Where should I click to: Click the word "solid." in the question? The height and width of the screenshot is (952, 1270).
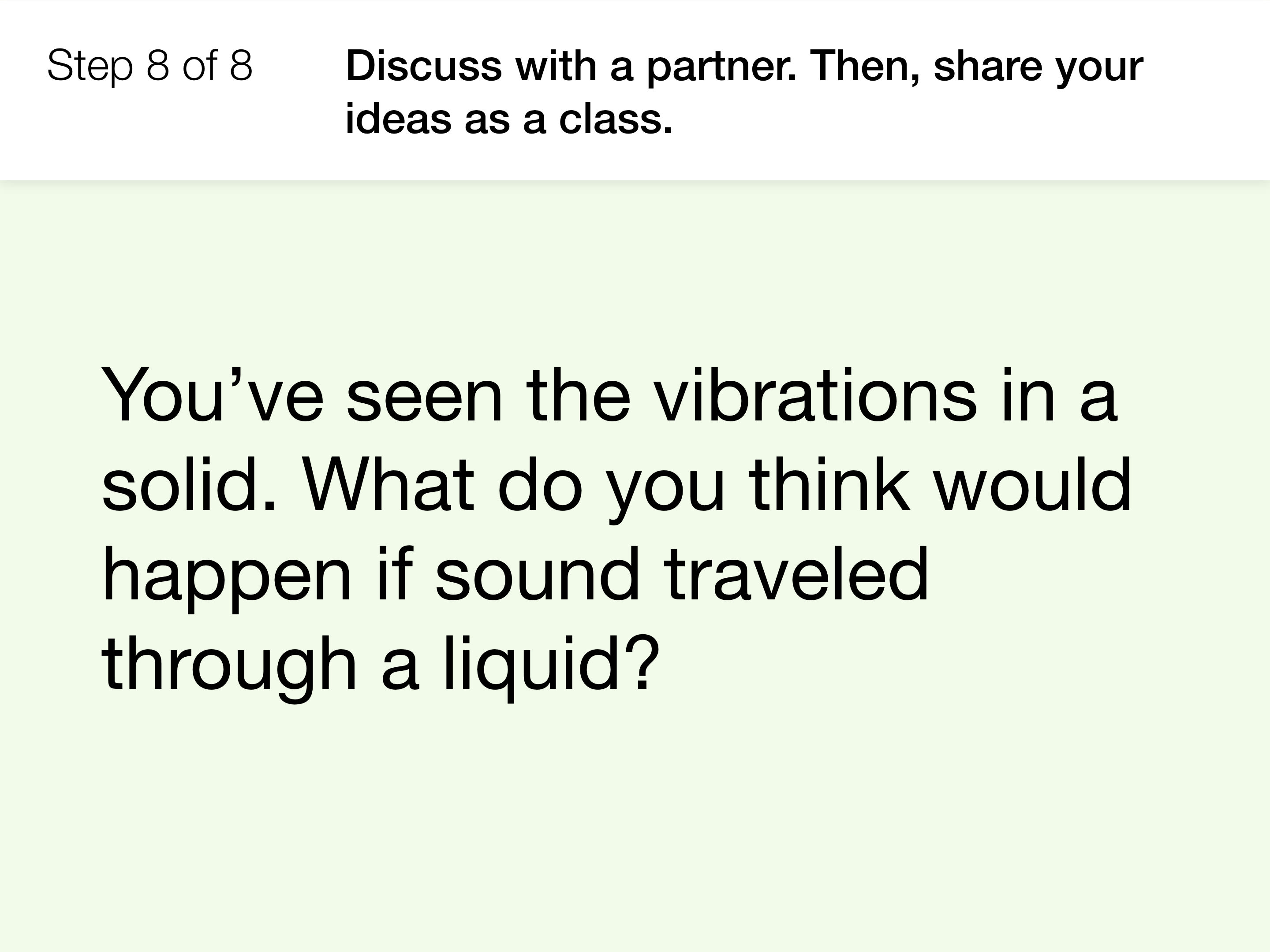(189, 484)
